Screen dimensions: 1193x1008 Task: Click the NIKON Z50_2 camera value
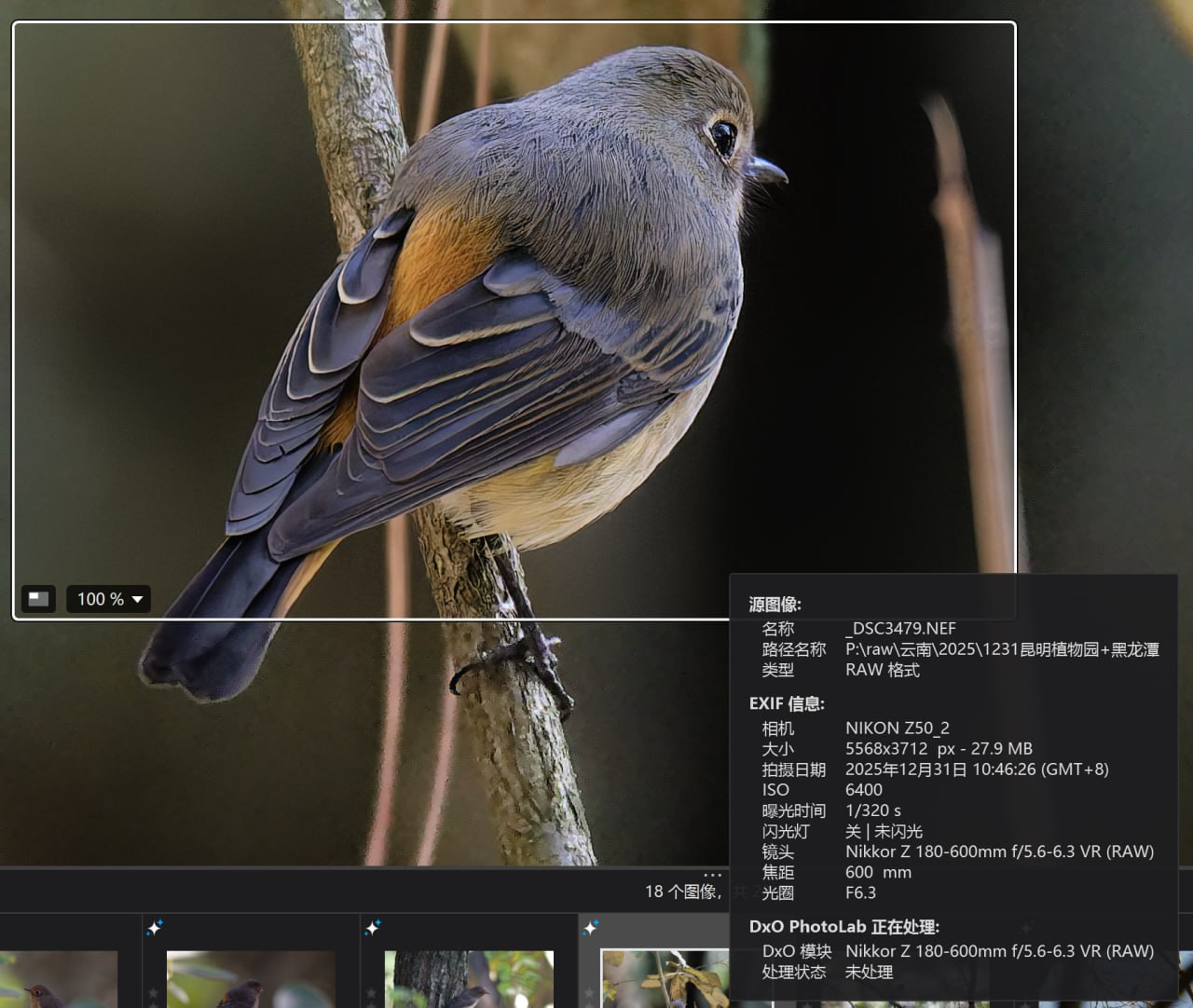tap(897, 728)
